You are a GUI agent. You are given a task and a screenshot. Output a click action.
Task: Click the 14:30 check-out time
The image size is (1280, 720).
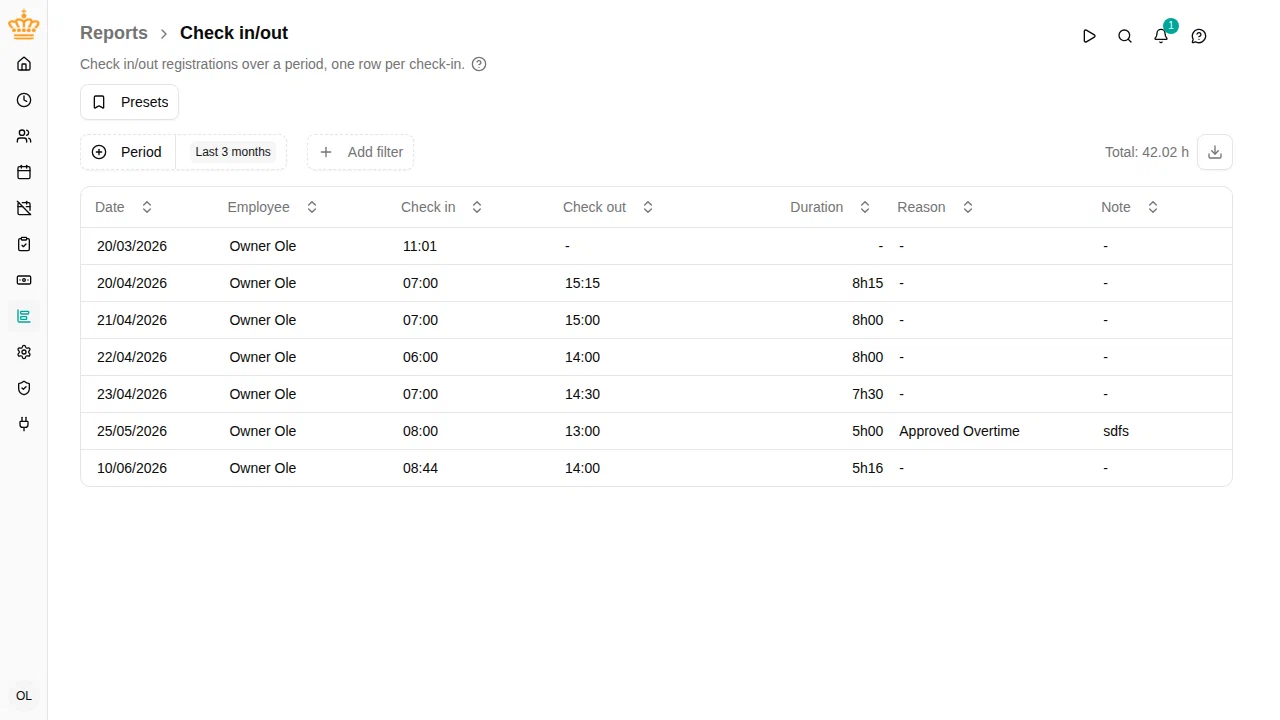pyautogui.click(x=582, y=394)
